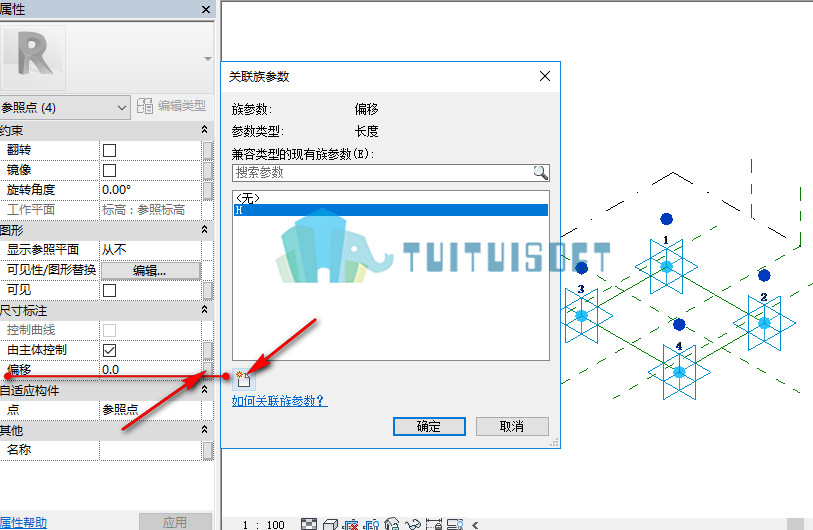The image size is (813, 530).
Task: Click the empty 名称 value field
Action: tap(150, 450)
